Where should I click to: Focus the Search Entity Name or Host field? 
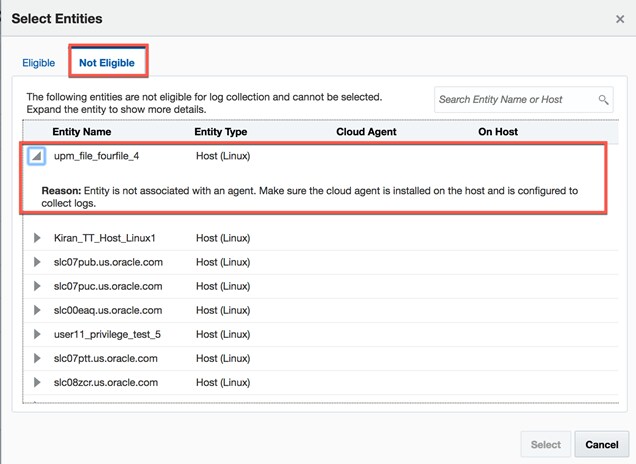point(516,100)
